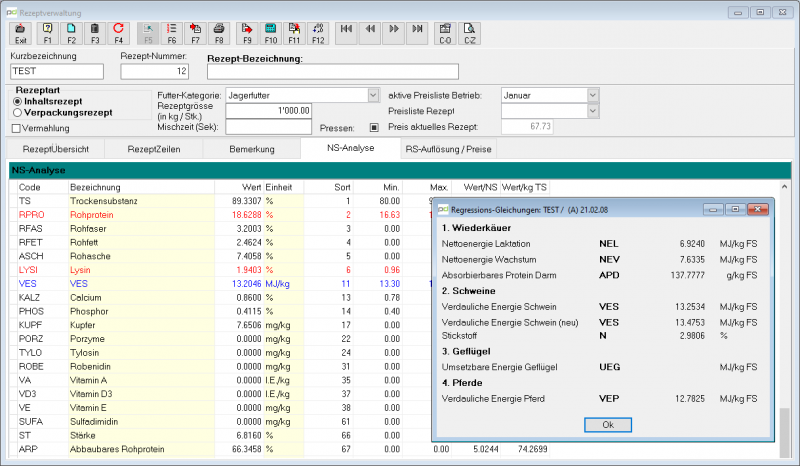Click the F3 delete trash icon

pyautogui.click(x=95, y=34)
